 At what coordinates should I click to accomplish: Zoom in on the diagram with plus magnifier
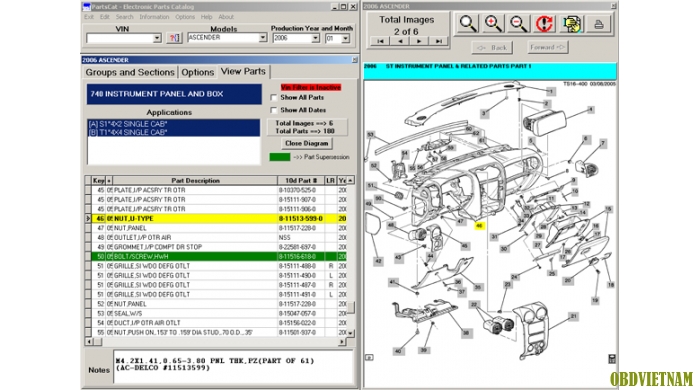pos(493,23)
